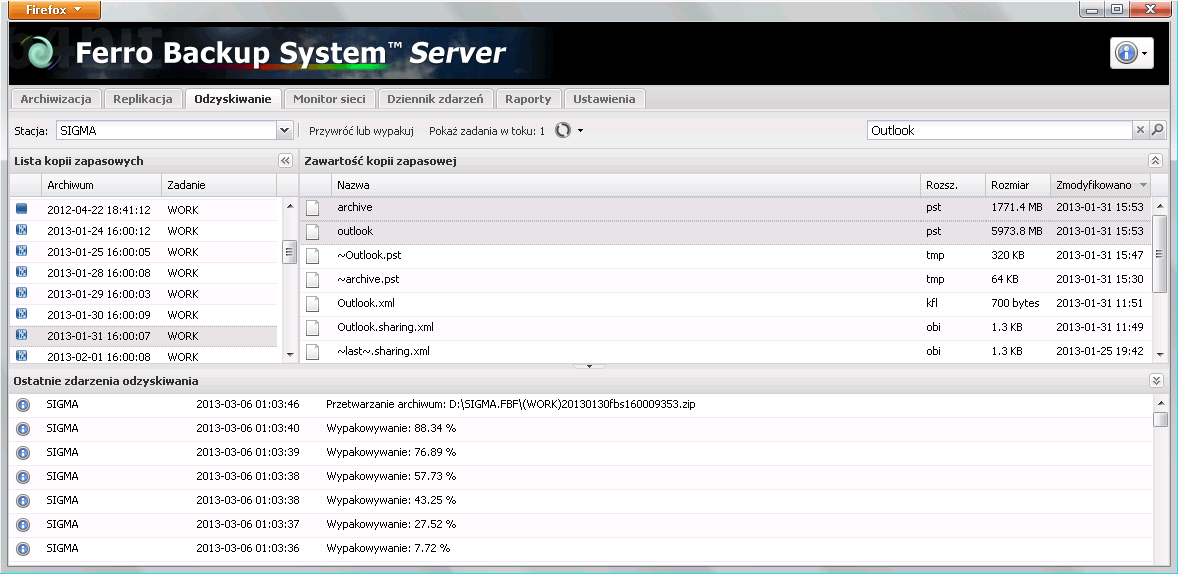The width and height of the screenshot is (1178, 574).
Task: Click info icon of Wypakowywanie 88.34 % event
Action: coord(23,428)
